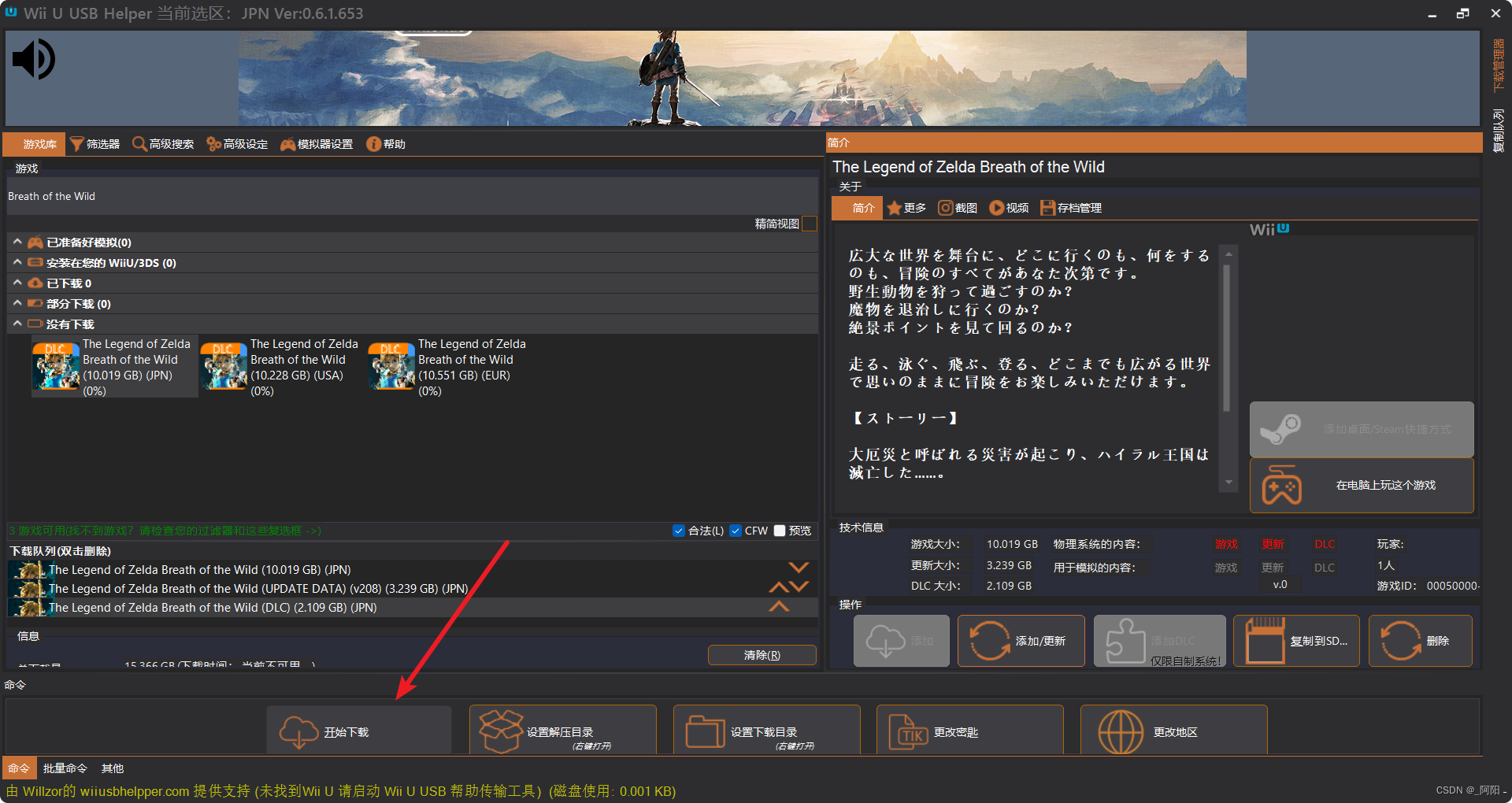Image resolution: width=1512 pixels, height=803 pixels.
Task: Click the cloud download icon
Action: 299,732
